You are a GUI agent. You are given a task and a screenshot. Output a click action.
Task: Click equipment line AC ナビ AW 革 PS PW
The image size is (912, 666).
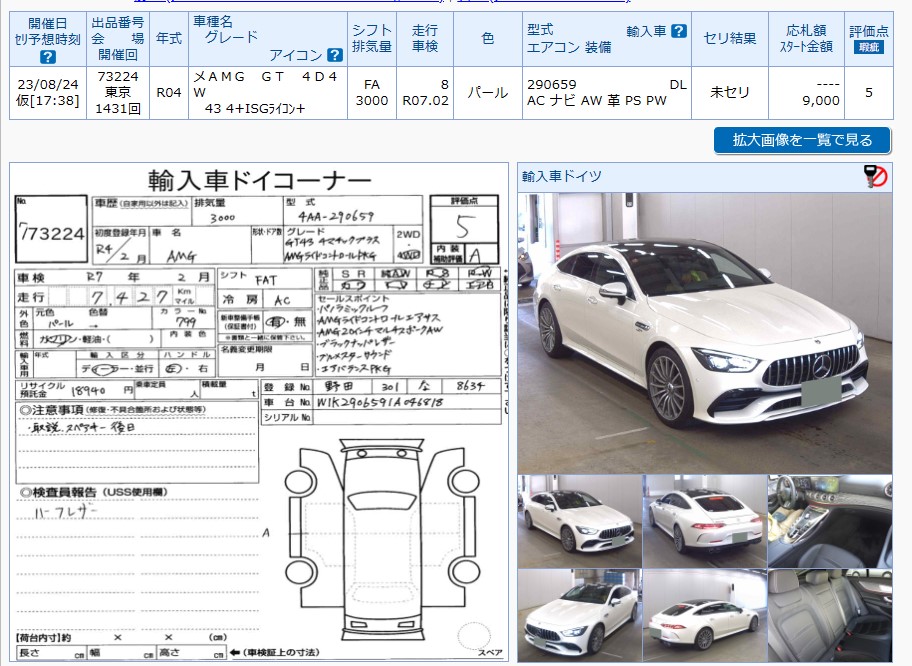[x=596, y=101]
